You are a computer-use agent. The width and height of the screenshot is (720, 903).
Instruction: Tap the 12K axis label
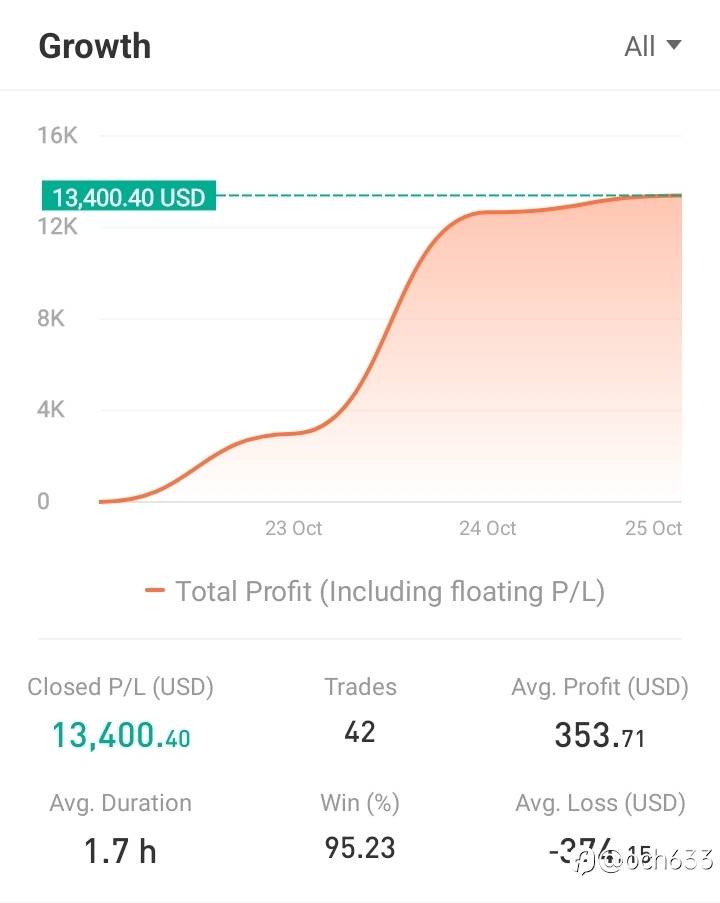[57, 227]
